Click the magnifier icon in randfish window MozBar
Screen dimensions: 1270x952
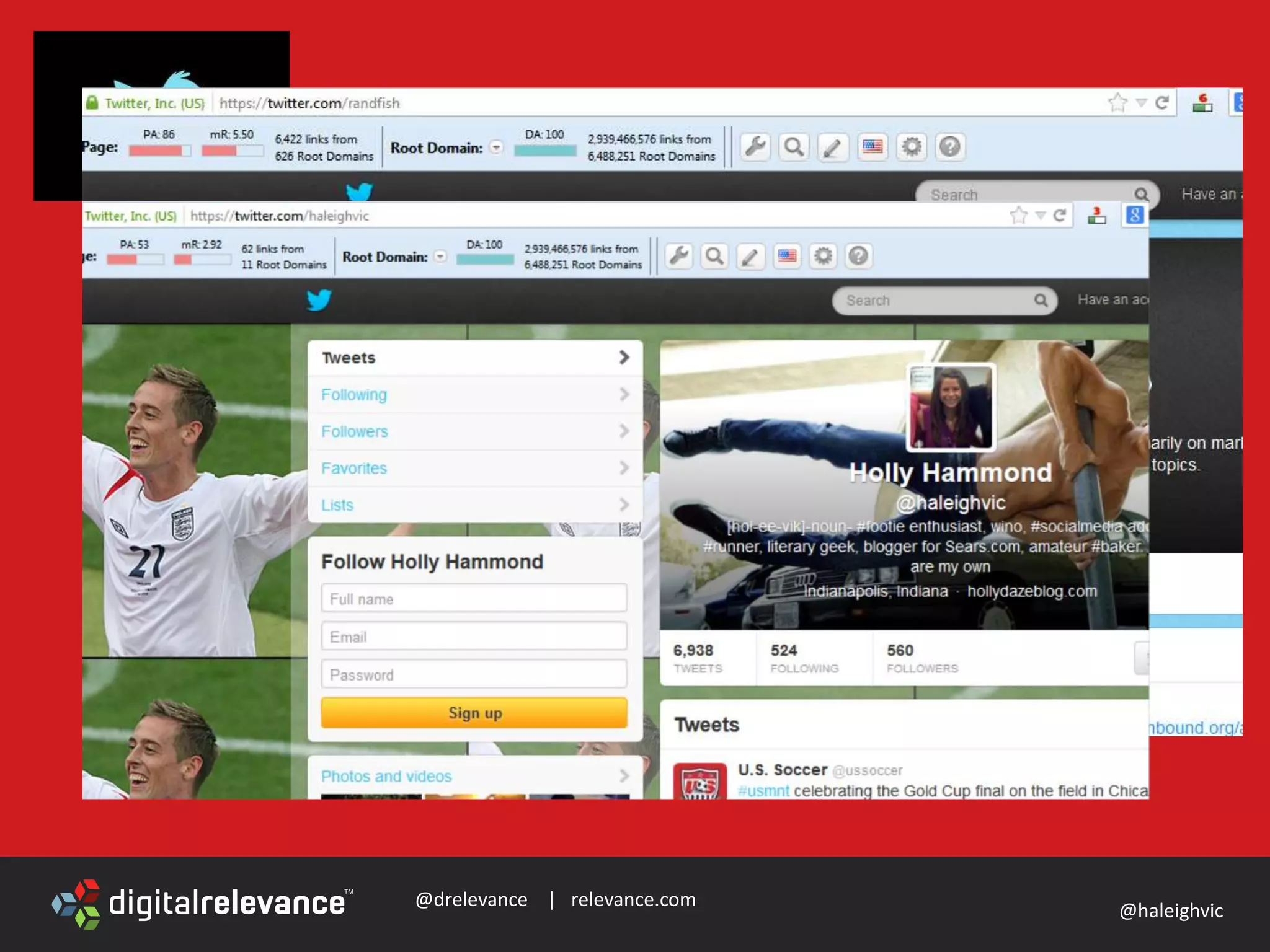[x=794, y=147]
